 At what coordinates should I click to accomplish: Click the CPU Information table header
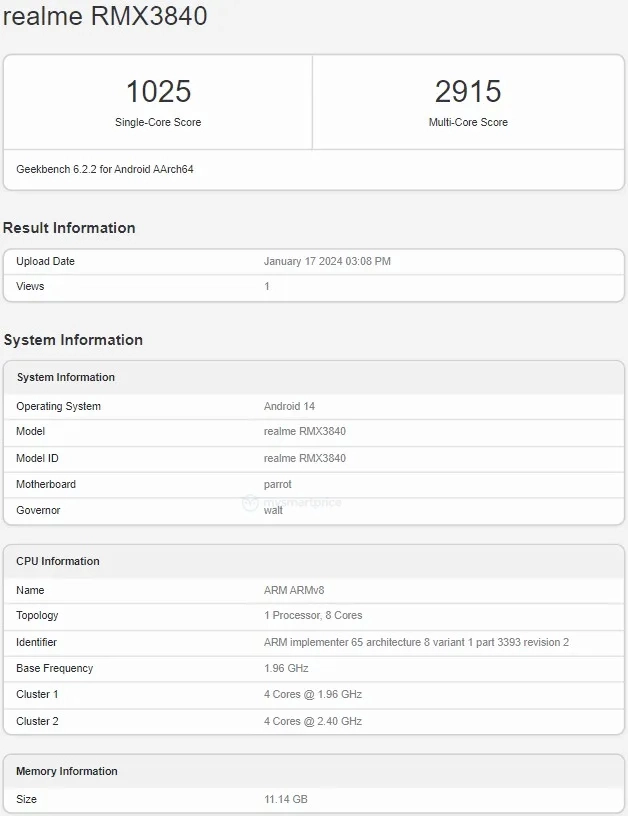pos(58,561)
